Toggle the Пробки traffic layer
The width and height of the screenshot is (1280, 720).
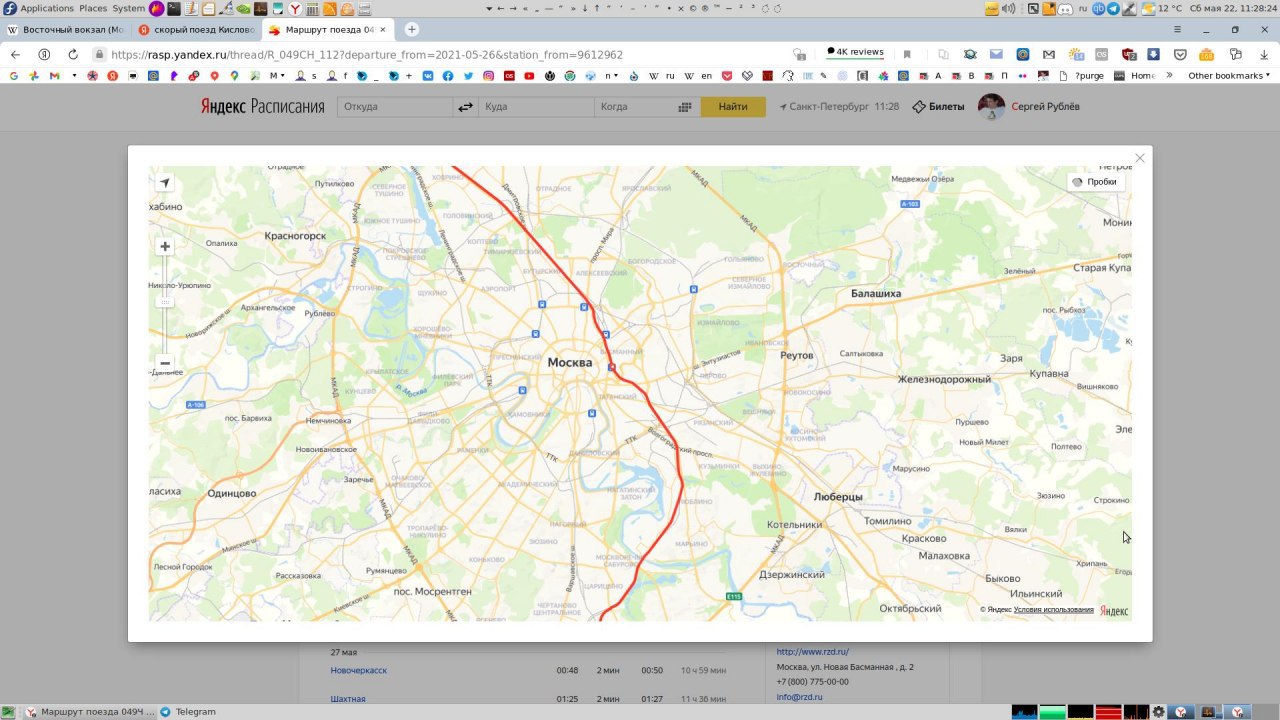click(x=1095, y=182)
